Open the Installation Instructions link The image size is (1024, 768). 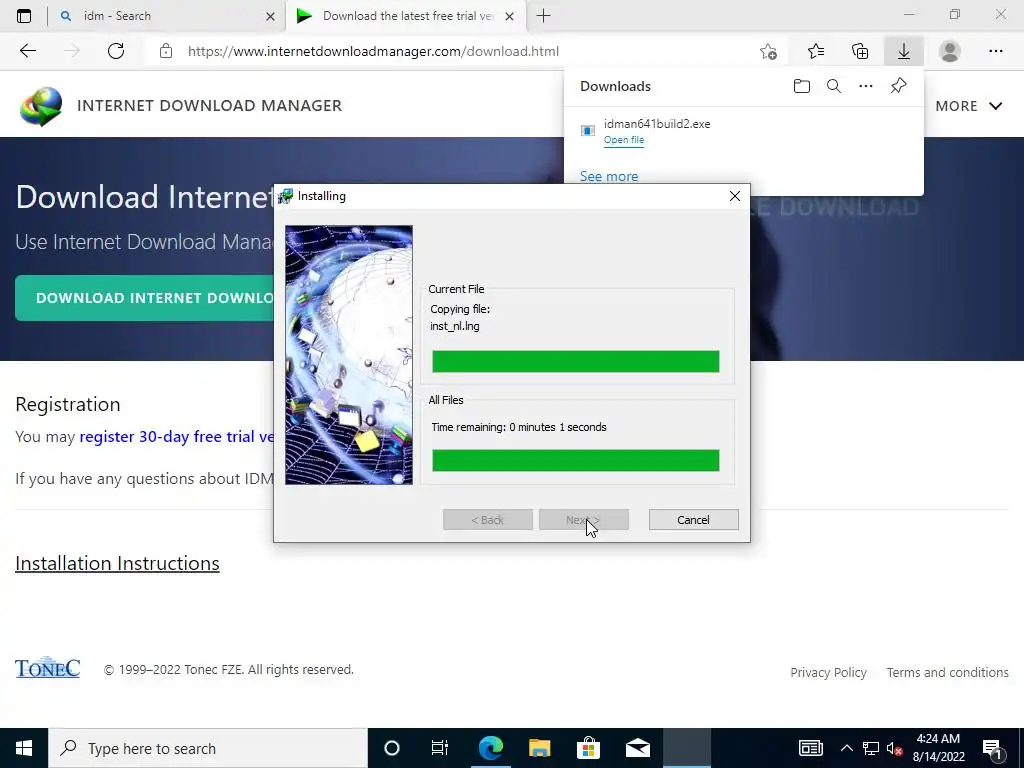(x=117, y=563)
